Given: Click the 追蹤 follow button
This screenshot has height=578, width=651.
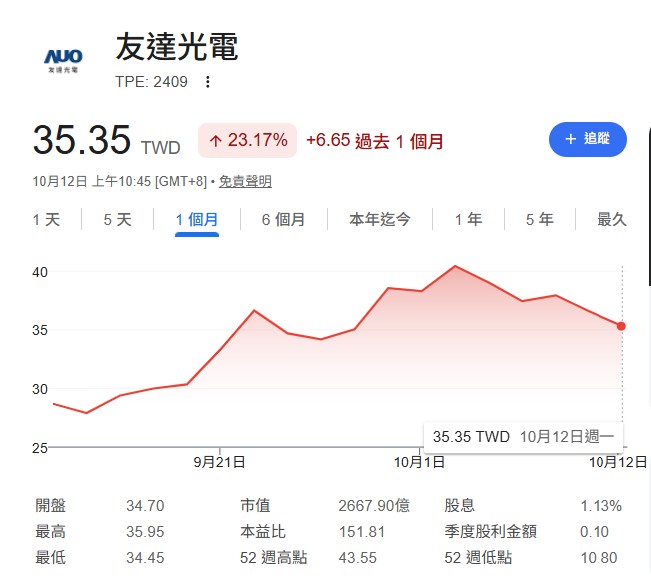Looking at the screenshot, I should [587, 139].
